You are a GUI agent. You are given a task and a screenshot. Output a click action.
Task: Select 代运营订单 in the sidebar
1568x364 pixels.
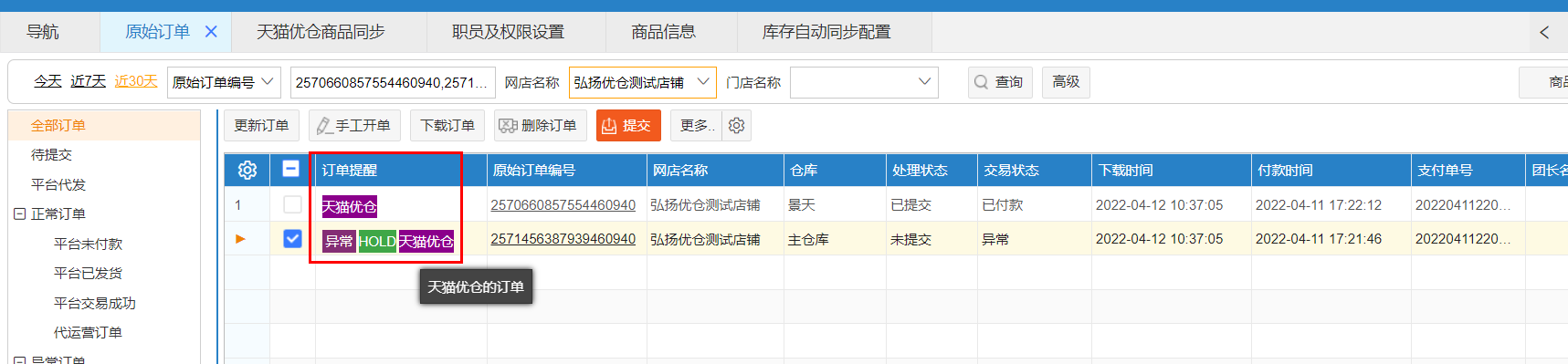tap(88, 332)
